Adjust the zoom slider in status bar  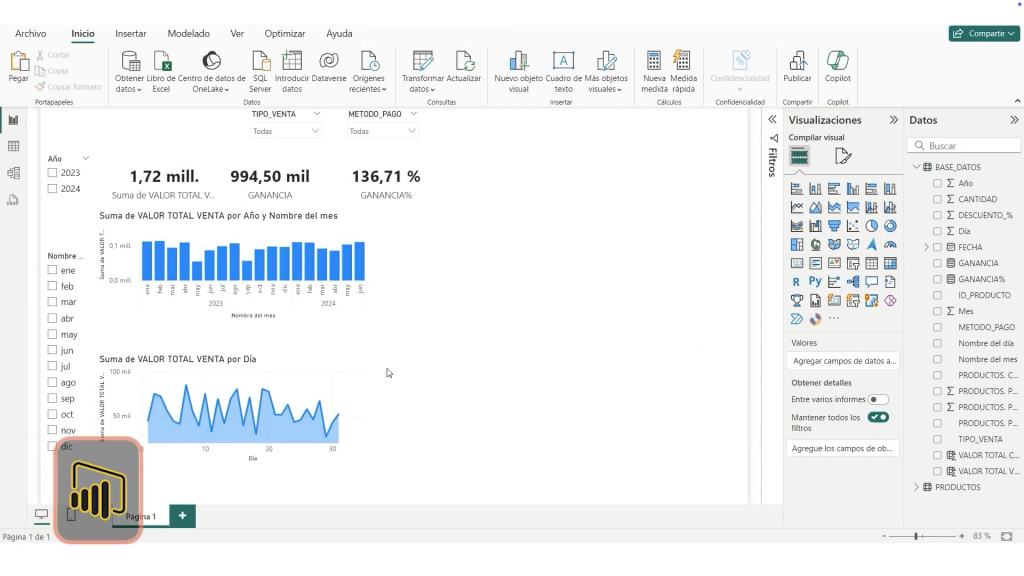(917, 537)
